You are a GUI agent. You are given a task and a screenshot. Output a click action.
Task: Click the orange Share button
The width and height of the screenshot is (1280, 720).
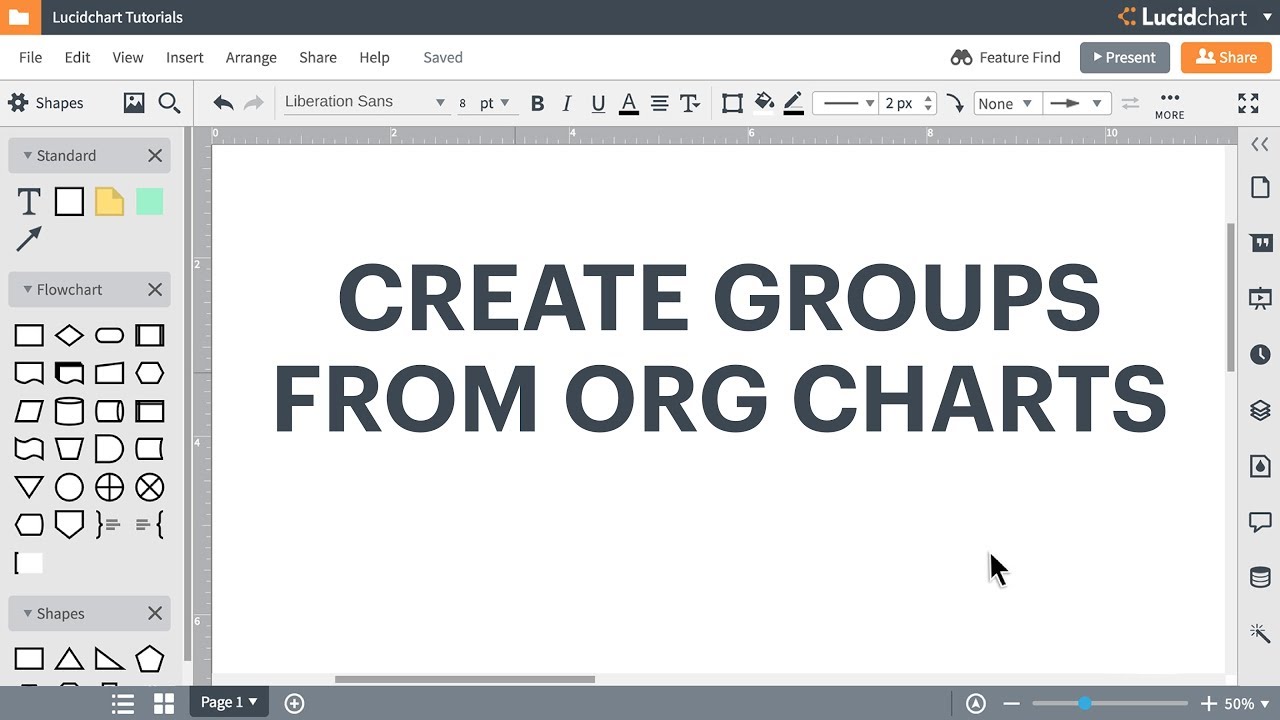coord(1226,57)
